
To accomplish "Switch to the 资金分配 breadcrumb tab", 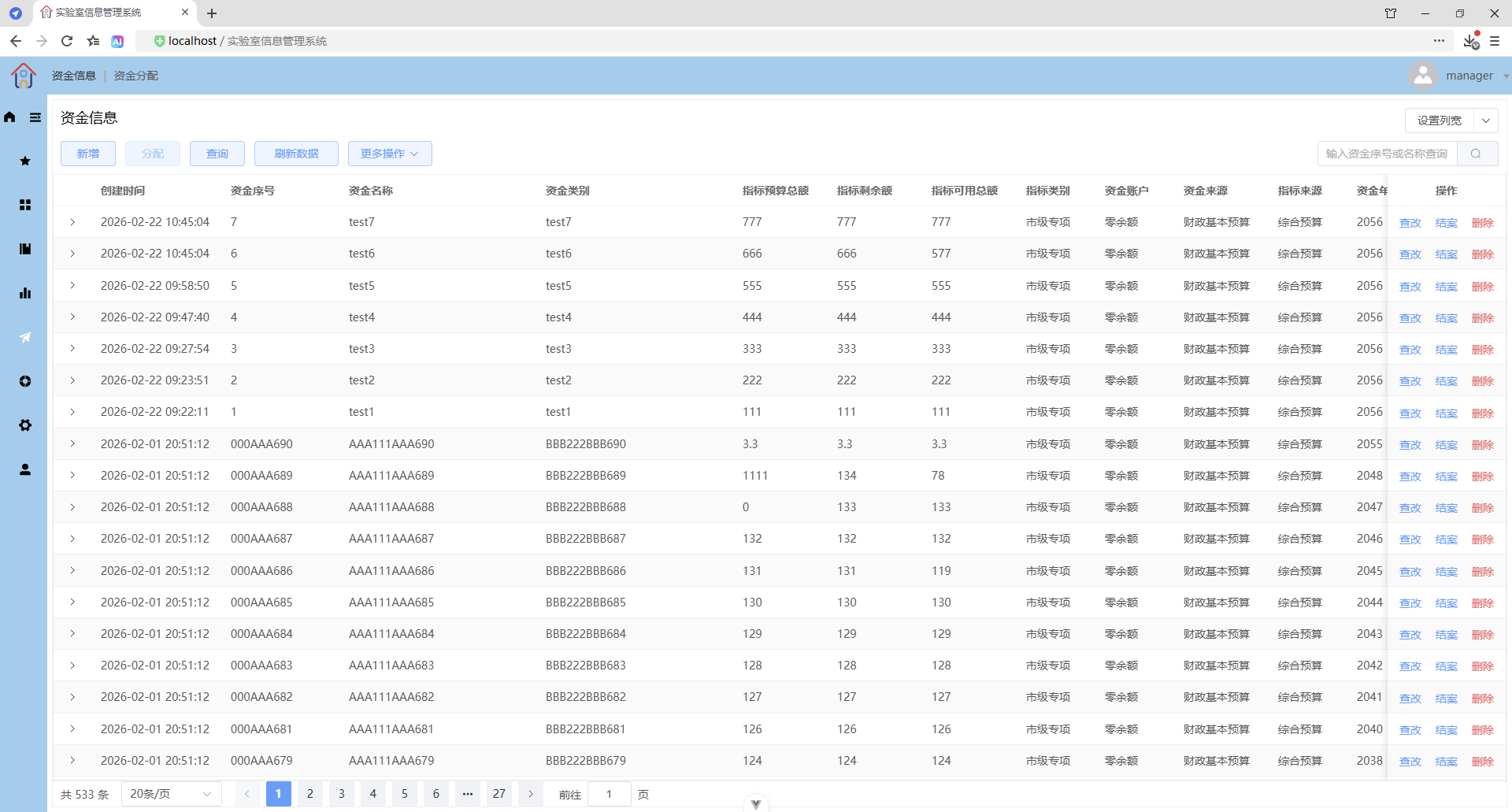I will pyautogui.click(x=136, y=76).
